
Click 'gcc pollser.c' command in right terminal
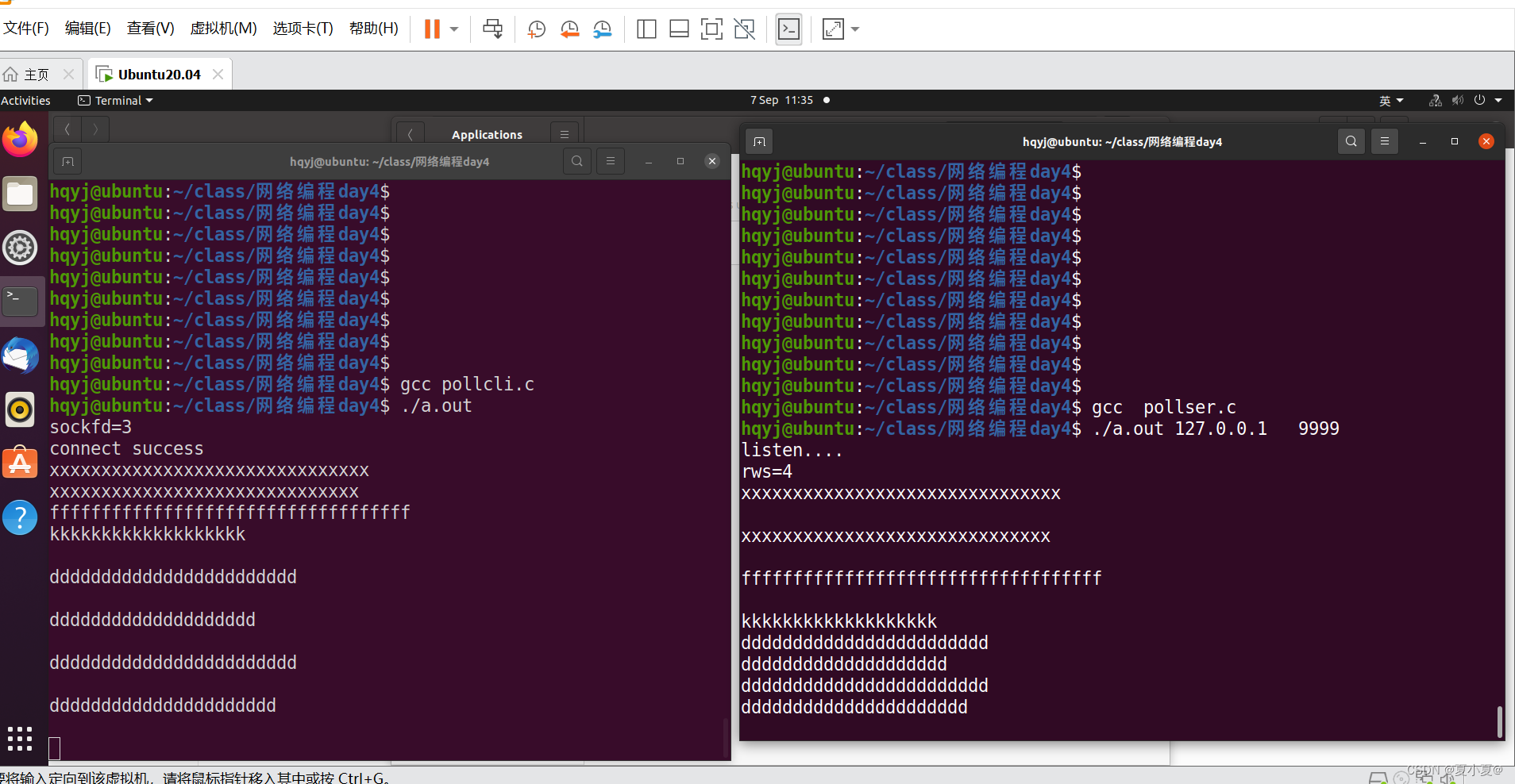click(1163, 407)
